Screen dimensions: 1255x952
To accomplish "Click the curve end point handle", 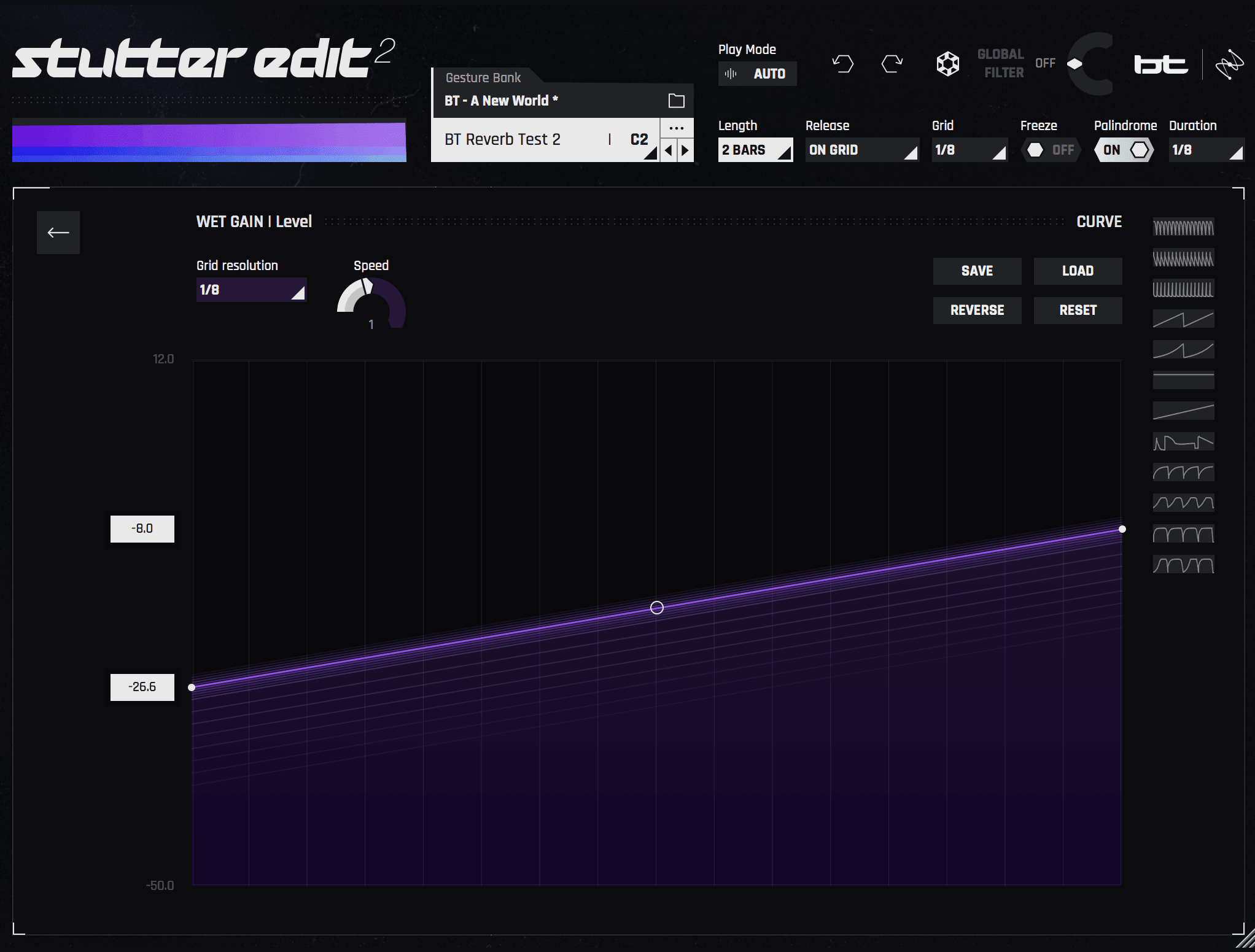I will 1122,529.
